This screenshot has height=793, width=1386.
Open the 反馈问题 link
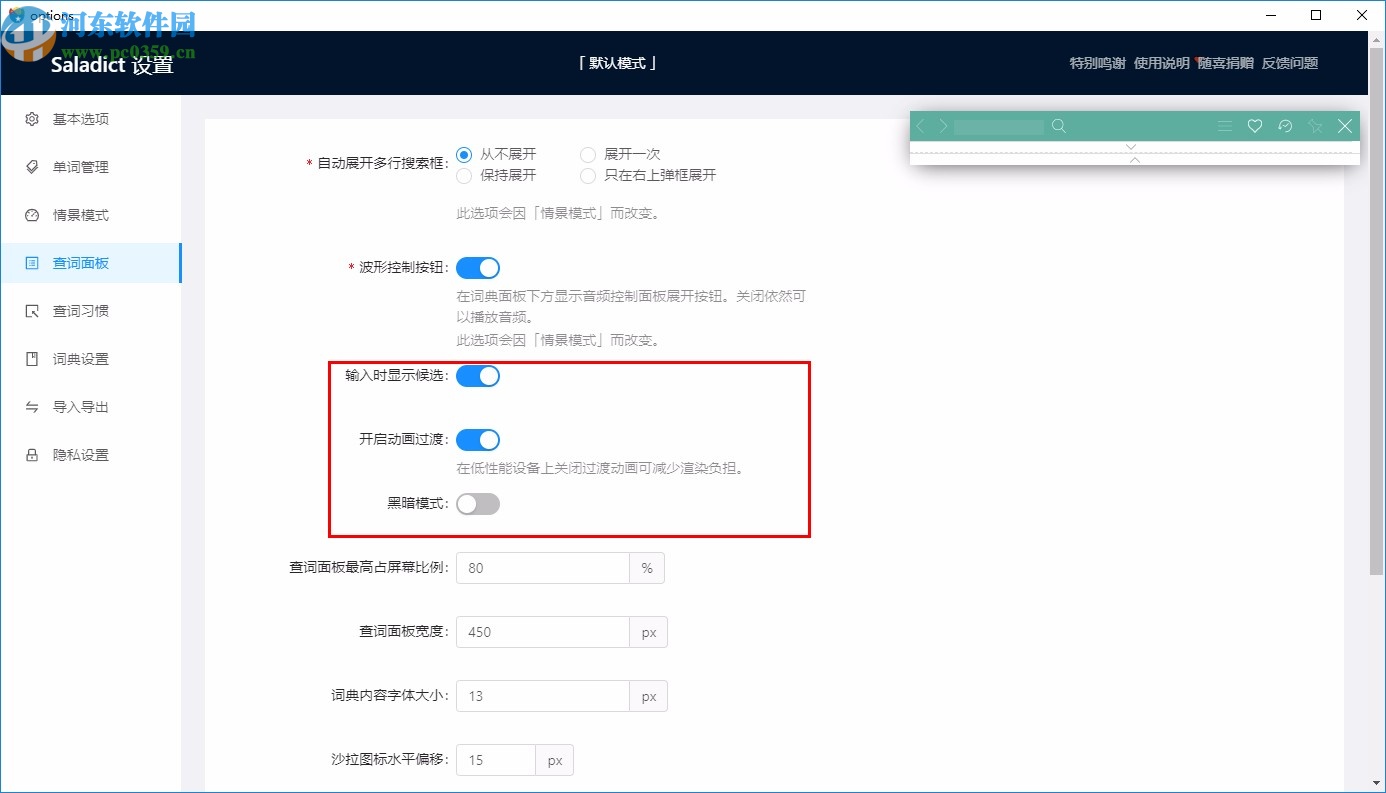(1290, 62)
